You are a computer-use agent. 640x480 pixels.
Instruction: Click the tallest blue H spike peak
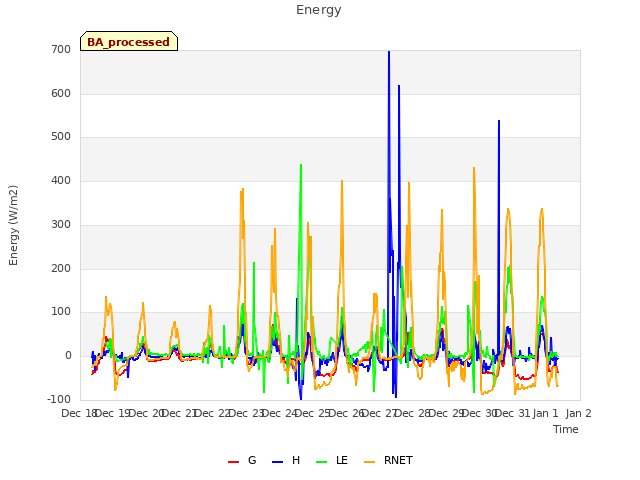coord(389,52)
